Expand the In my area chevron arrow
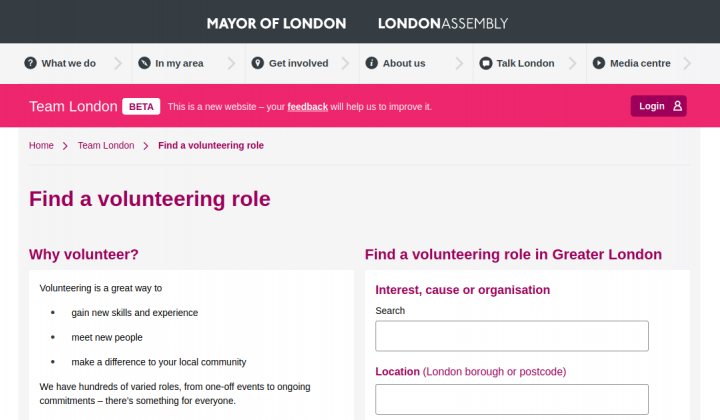 click(231, 63)
